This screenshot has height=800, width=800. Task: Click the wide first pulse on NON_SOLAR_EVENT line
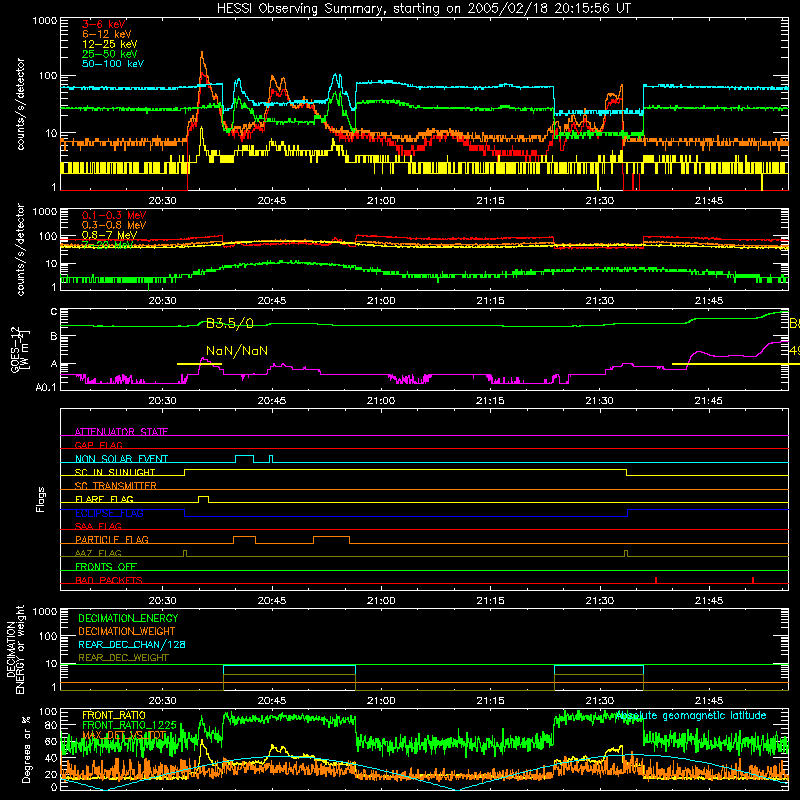point(244,459)
